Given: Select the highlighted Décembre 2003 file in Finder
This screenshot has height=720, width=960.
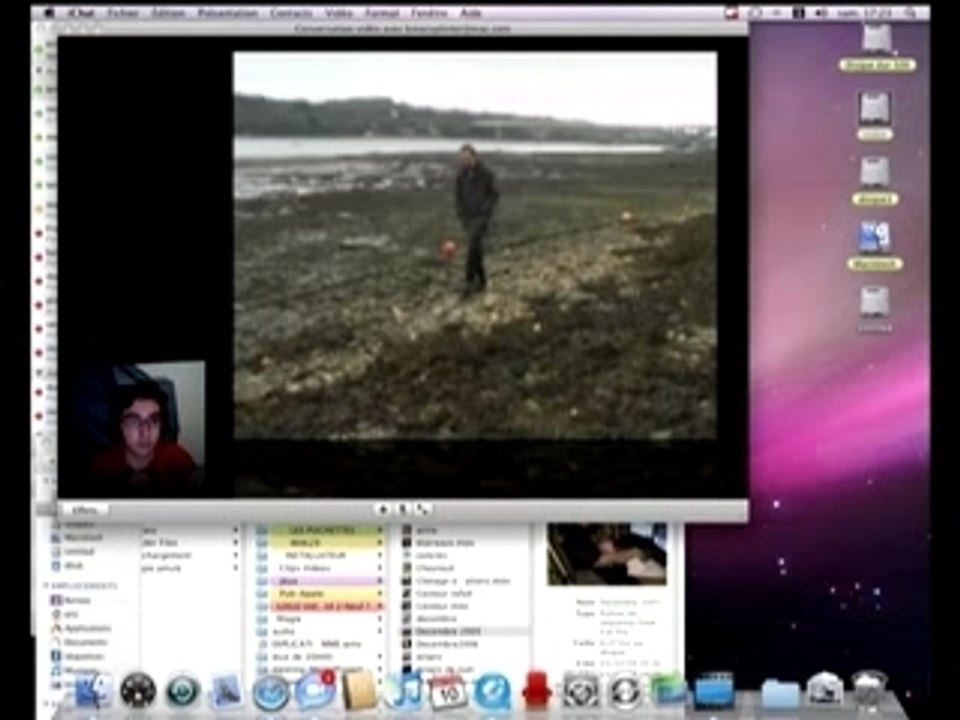Looking at the screenshot, I should (465, 631).
